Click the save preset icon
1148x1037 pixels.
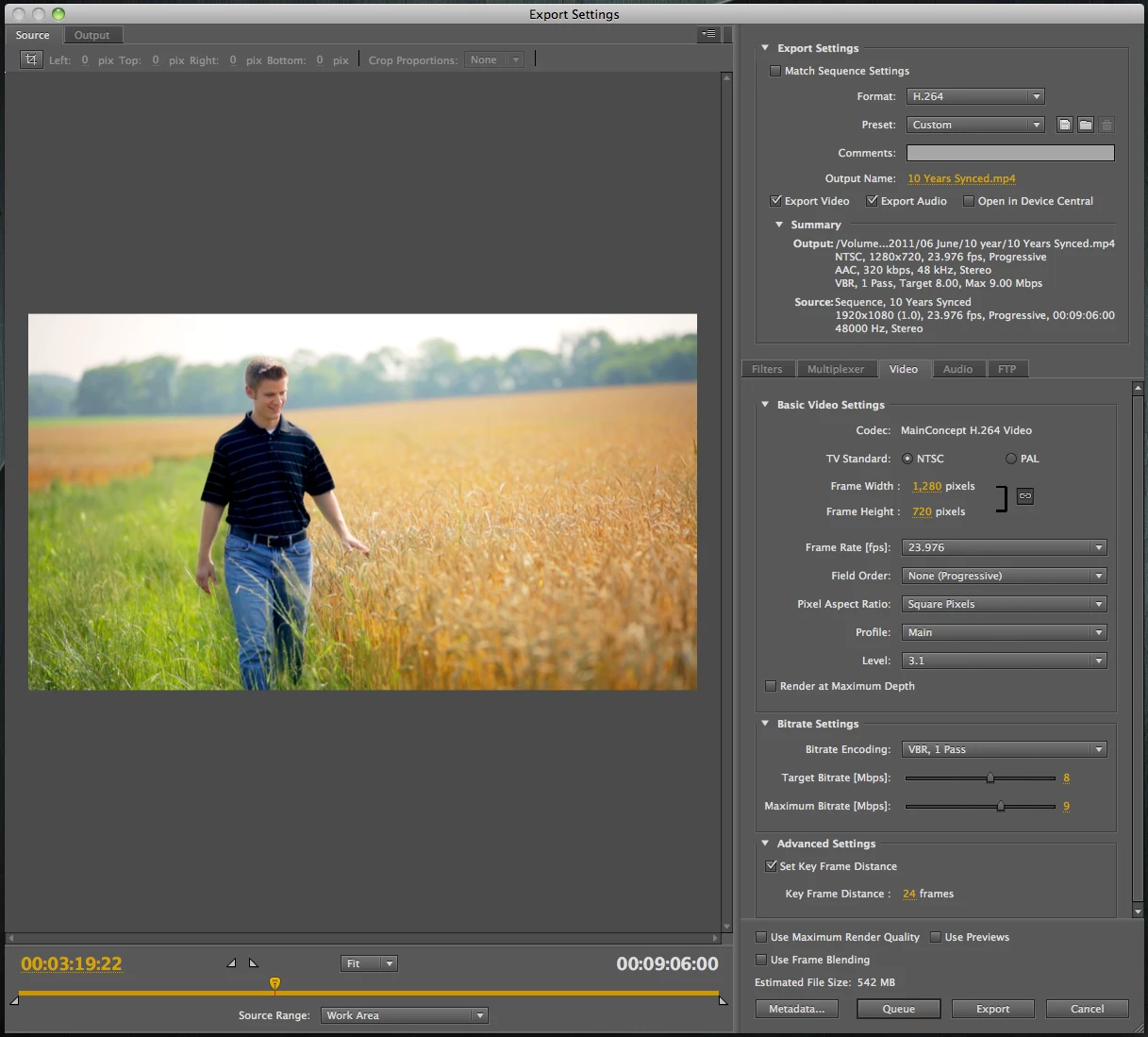1065,125
